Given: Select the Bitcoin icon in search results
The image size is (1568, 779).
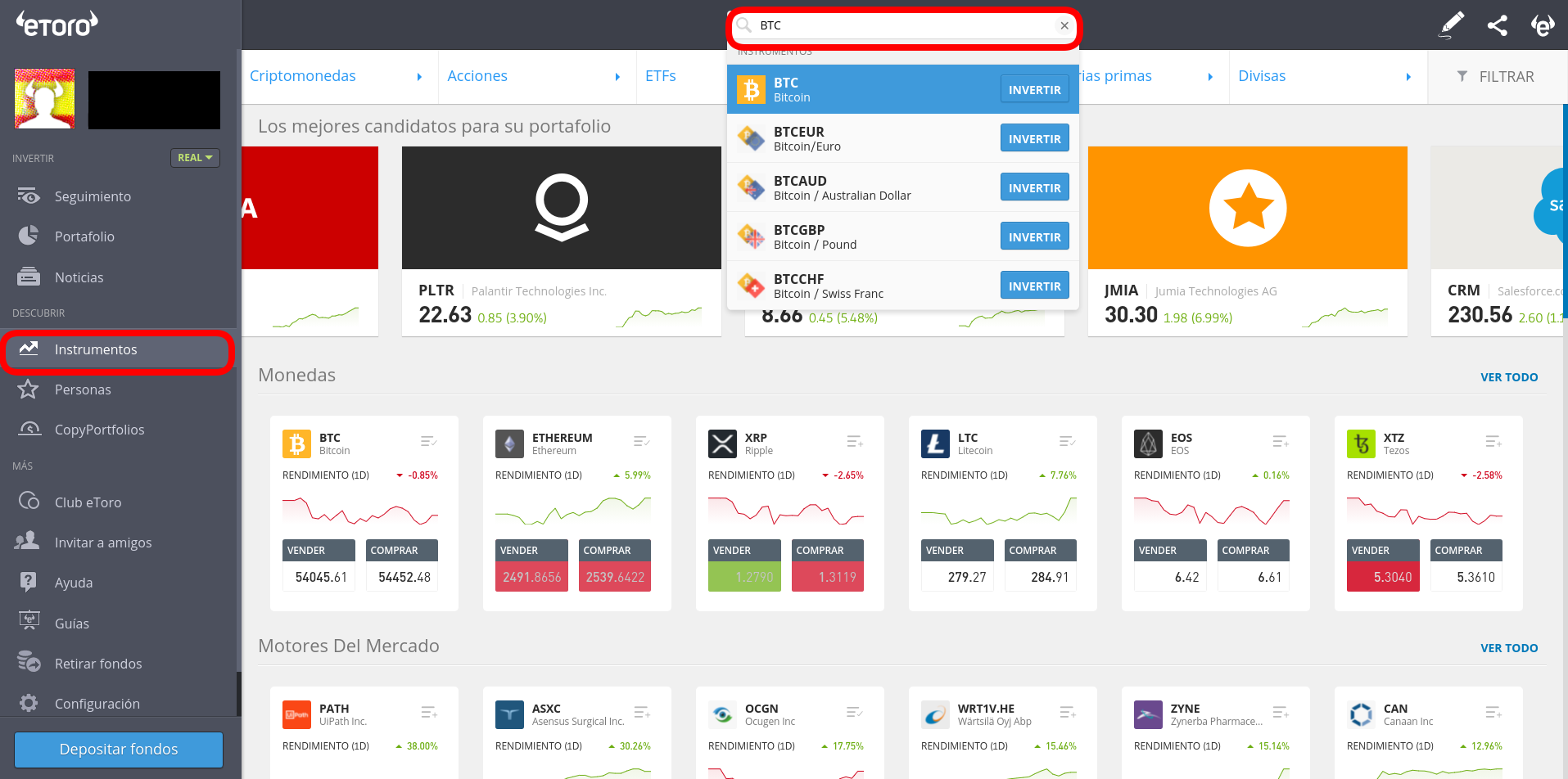Looking at the screenshot, I should [x=751, y=89].
